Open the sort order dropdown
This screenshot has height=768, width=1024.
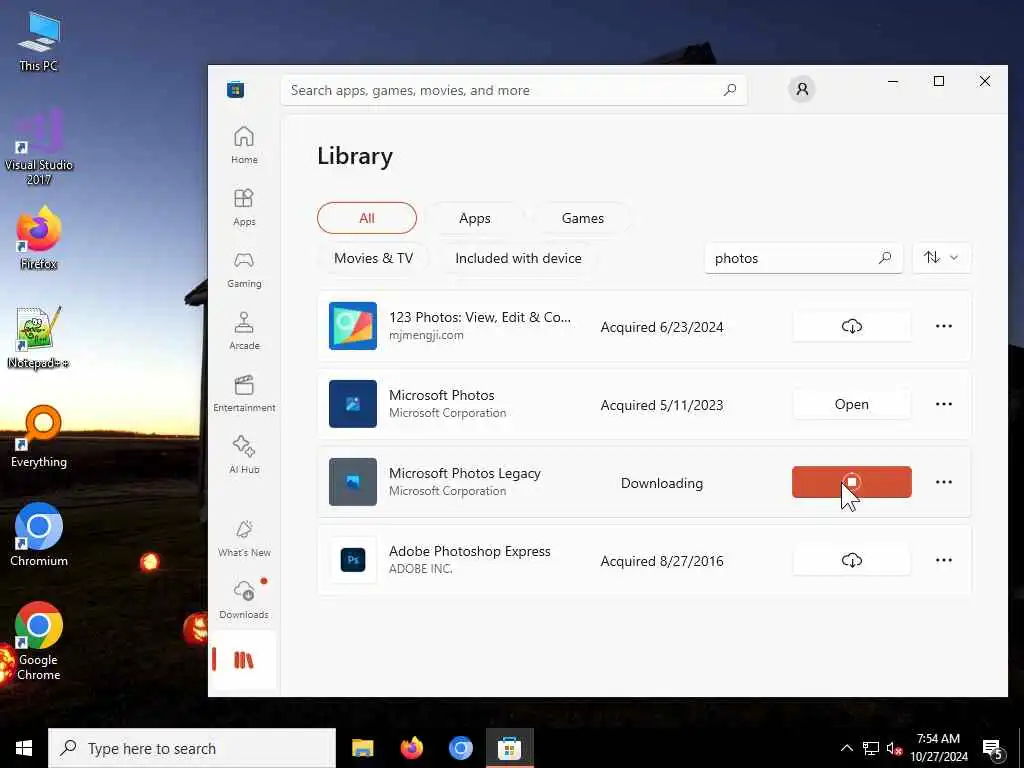coord(941,258)
